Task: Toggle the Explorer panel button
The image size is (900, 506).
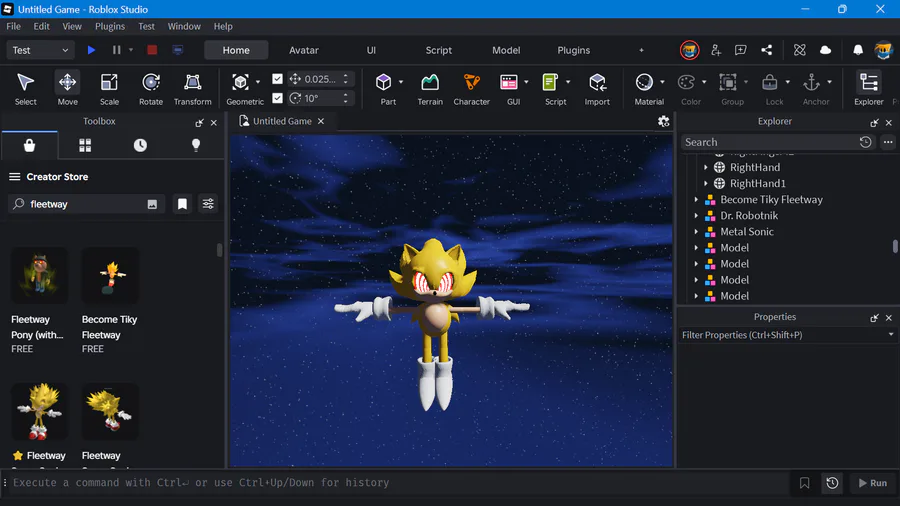Action: click(x=869, y=88)
